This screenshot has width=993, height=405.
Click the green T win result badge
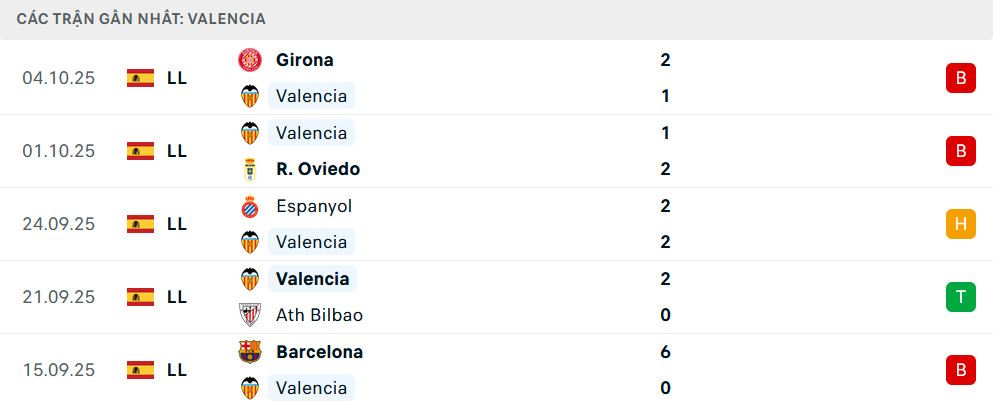[960, 297]
